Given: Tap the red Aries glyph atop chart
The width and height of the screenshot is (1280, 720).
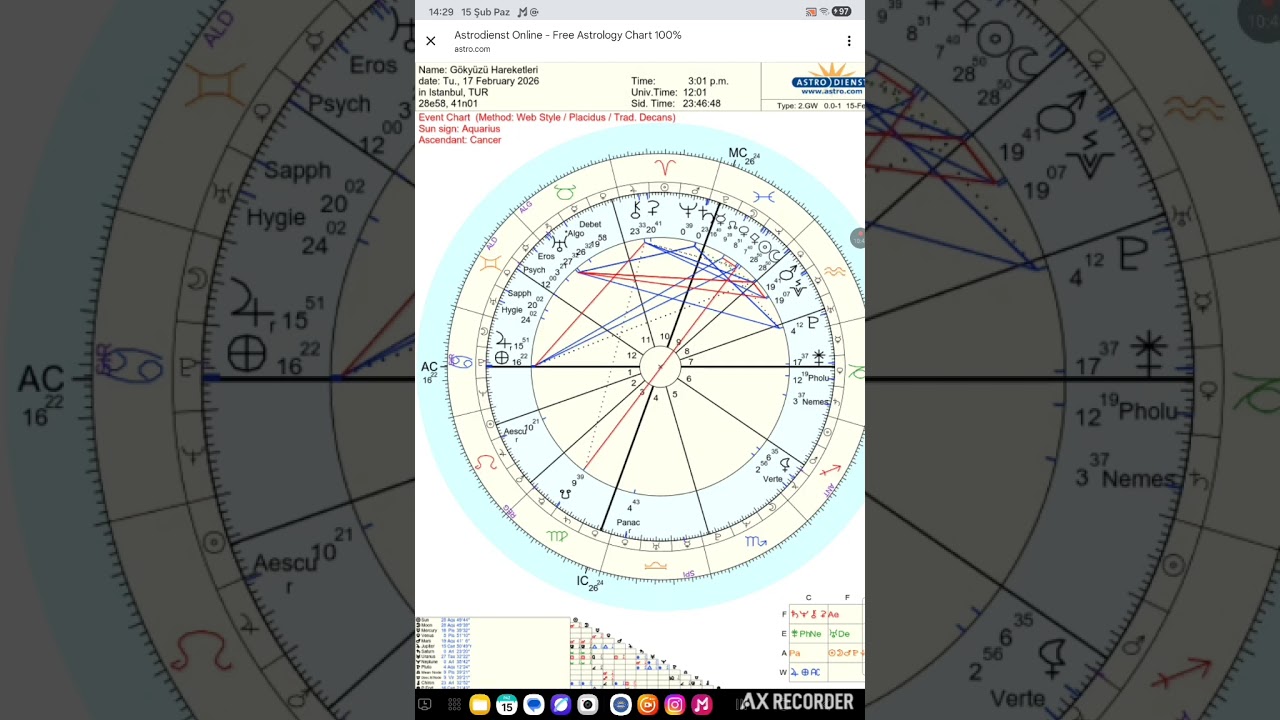Looking at the screenshot, I should 665,166.
